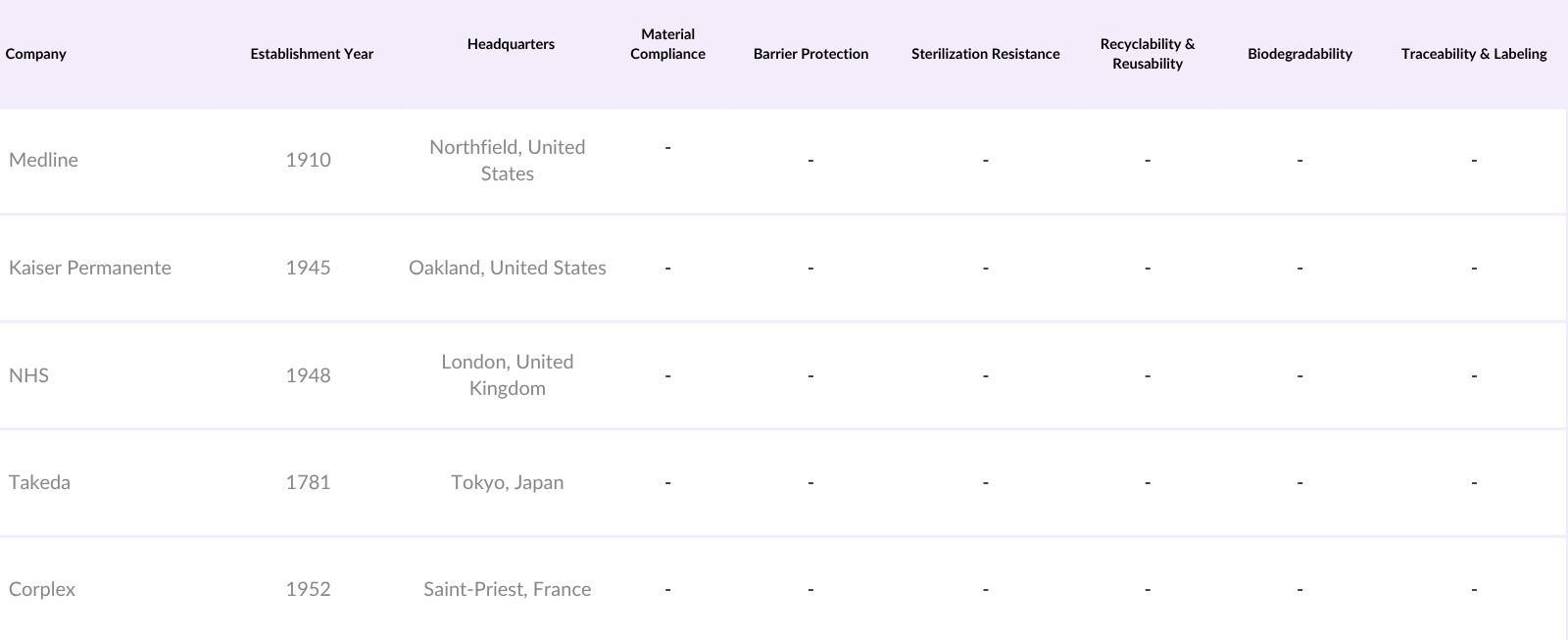Select the Takeda company row name
The width and height of the screenshot is (1568, 640).
(39, 482)
